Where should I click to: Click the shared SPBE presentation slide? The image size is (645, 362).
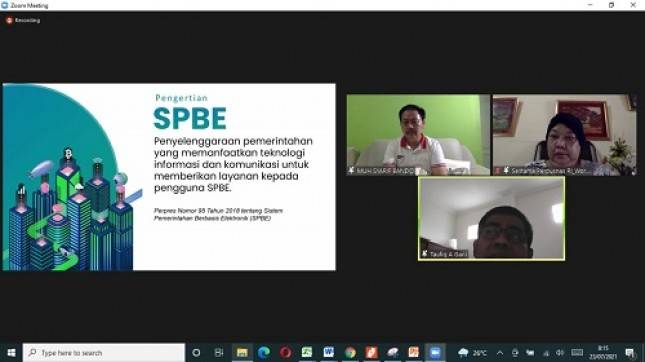point(169,177)
